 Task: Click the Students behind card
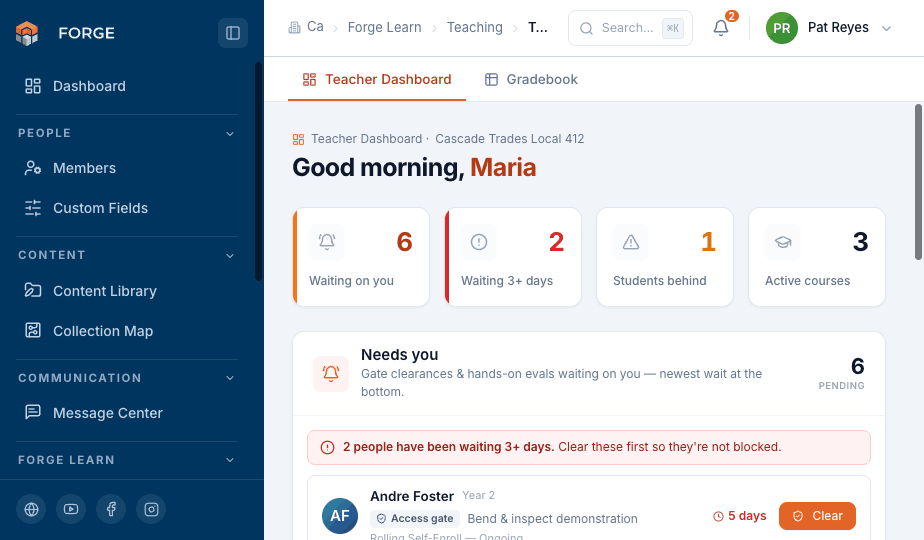665,257
